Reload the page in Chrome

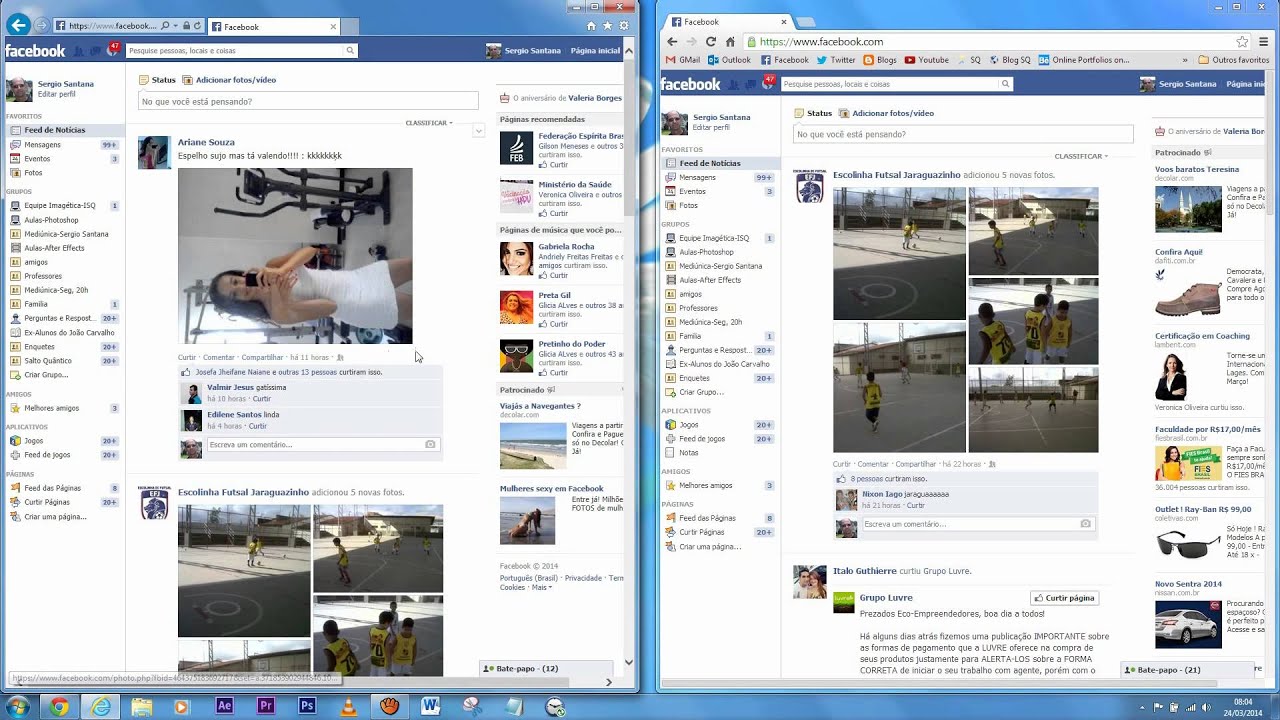coord(711,42)
